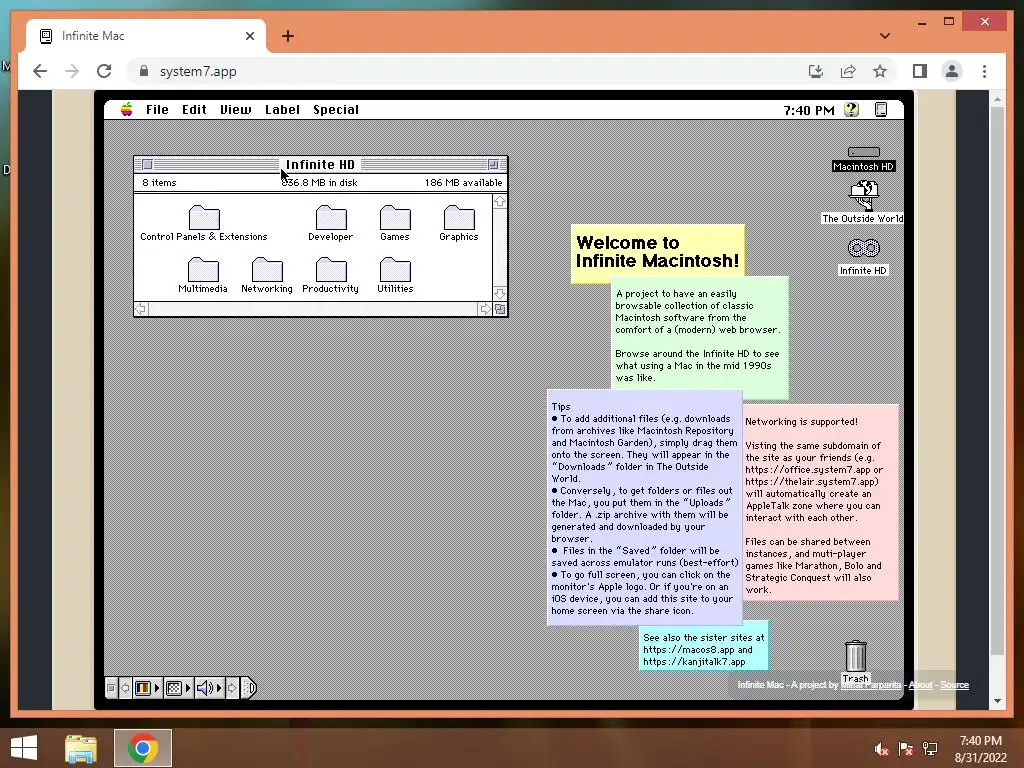1024x768 pixels.
Task: Collapse the Control Strip using its end tab
Action: tap(249, 688)
